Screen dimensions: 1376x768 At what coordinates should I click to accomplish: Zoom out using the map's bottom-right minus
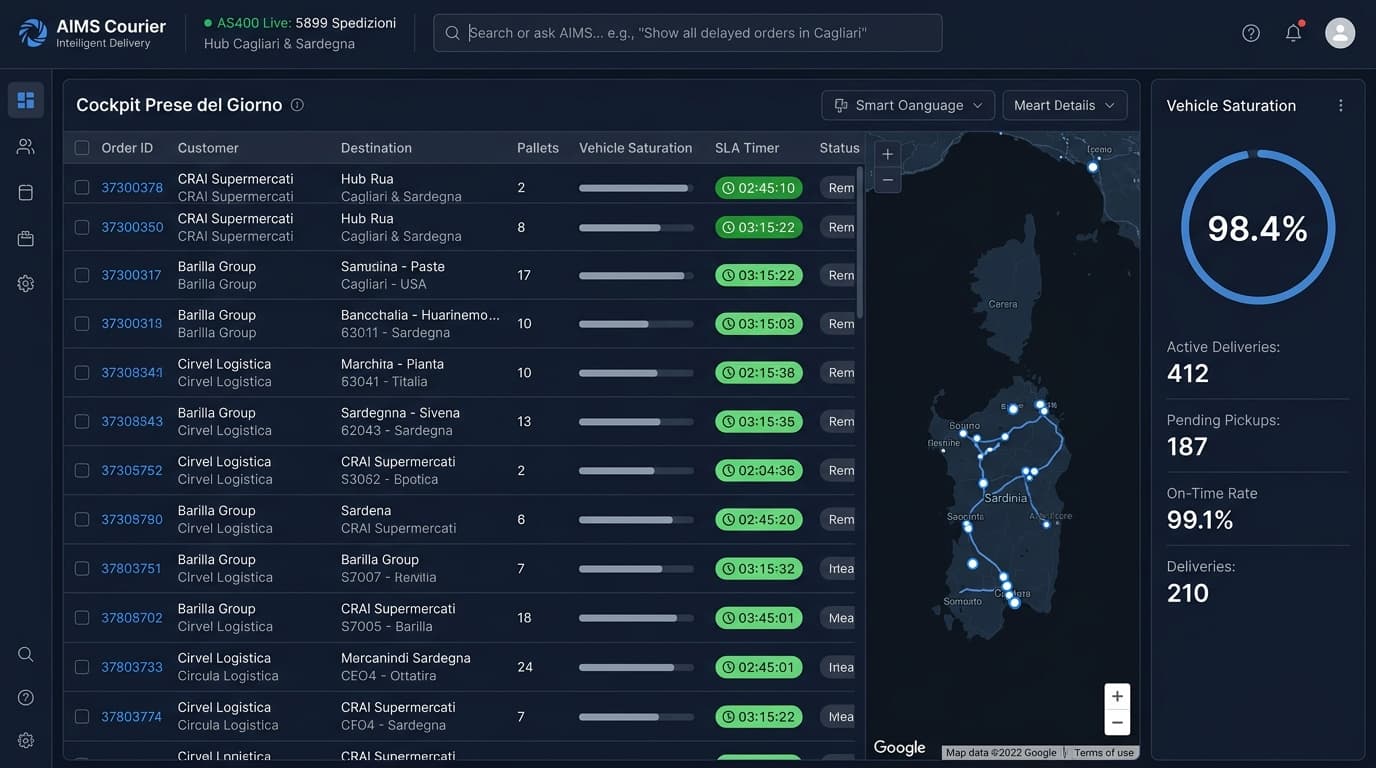tap(1117, 722)
